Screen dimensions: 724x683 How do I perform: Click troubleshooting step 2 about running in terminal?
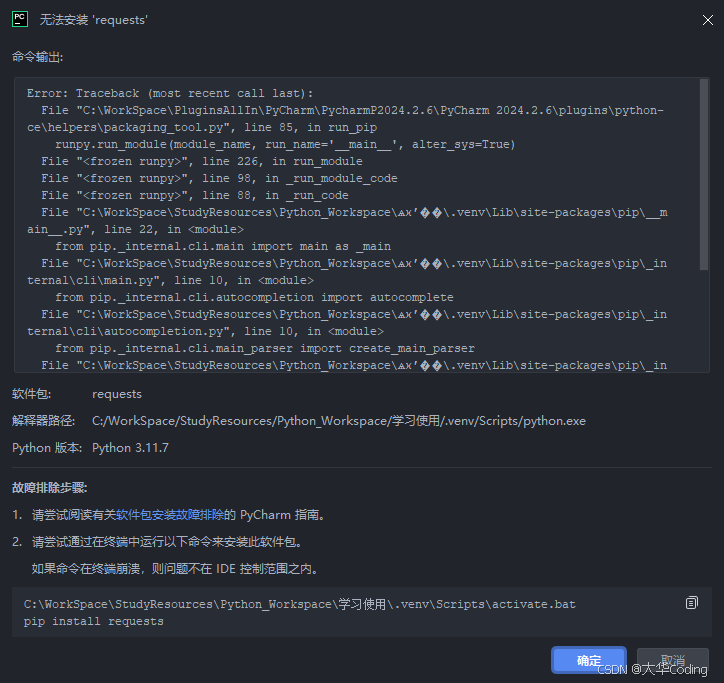coord(167,541)
